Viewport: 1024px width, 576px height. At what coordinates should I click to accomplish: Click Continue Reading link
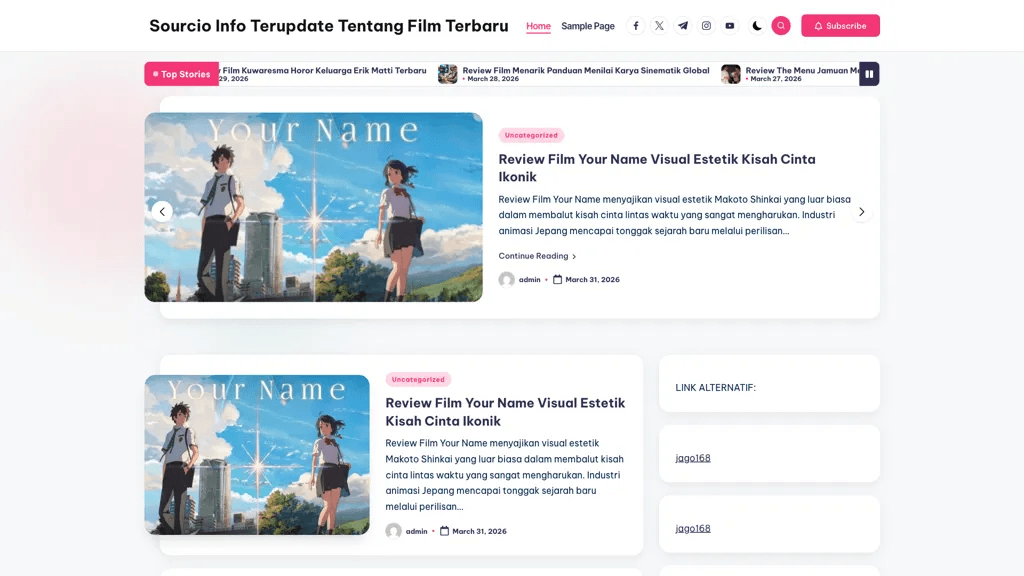click(x=537, y=256)
